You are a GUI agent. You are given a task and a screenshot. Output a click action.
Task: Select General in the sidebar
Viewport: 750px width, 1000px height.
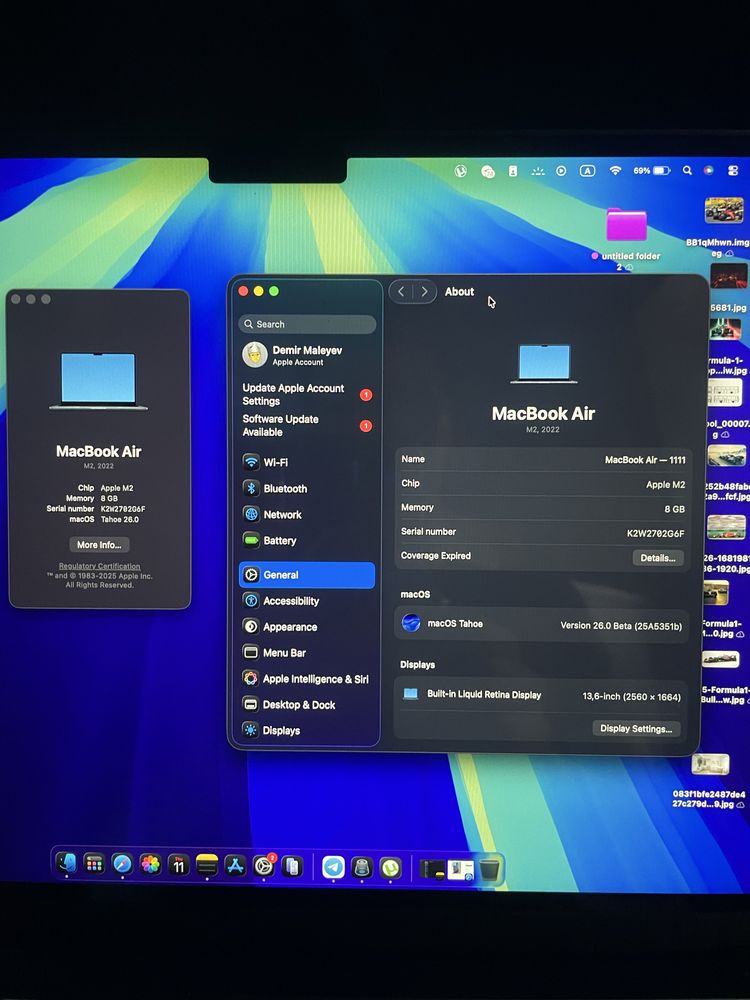pyautogui.click(x=307, y=575)
